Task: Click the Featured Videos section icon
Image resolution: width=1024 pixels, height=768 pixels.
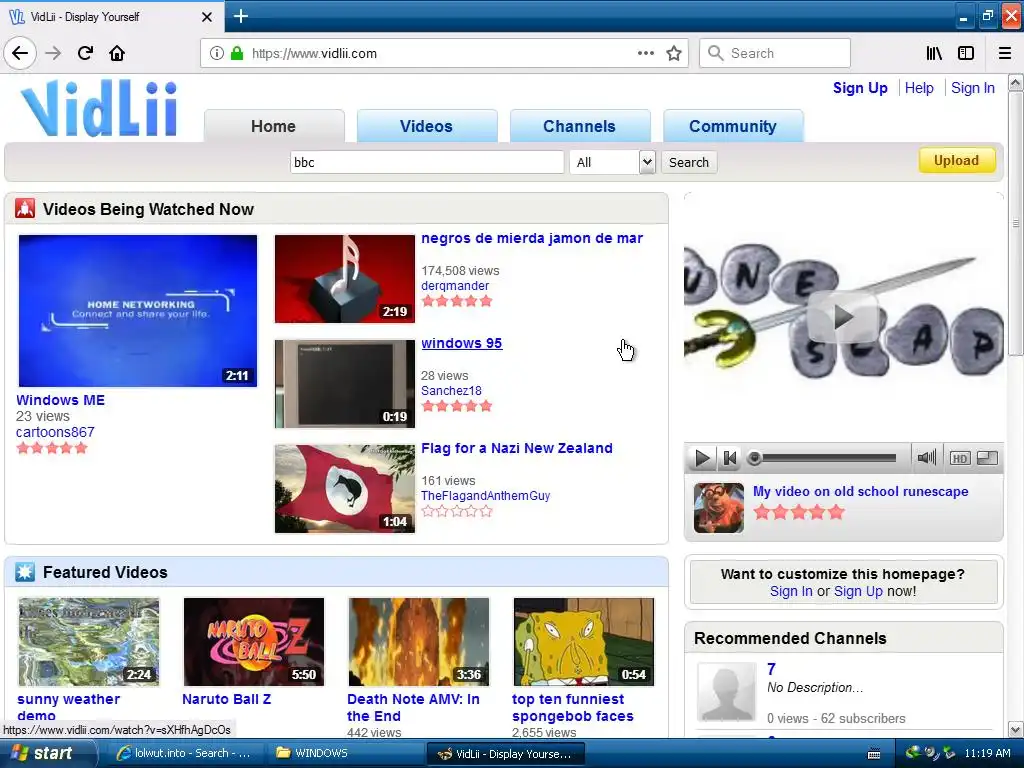Action: tap(25, 572)
